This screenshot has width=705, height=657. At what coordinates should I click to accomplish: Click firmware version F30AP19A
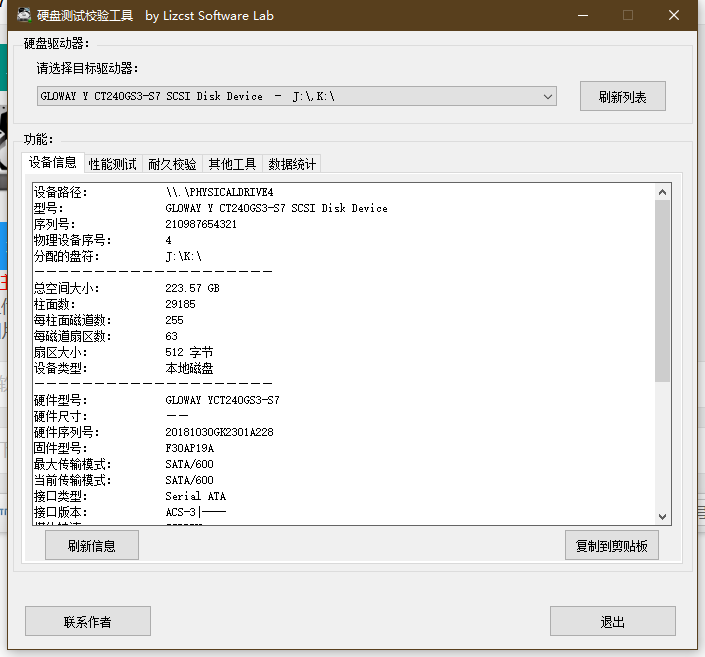tap(189, 448)
